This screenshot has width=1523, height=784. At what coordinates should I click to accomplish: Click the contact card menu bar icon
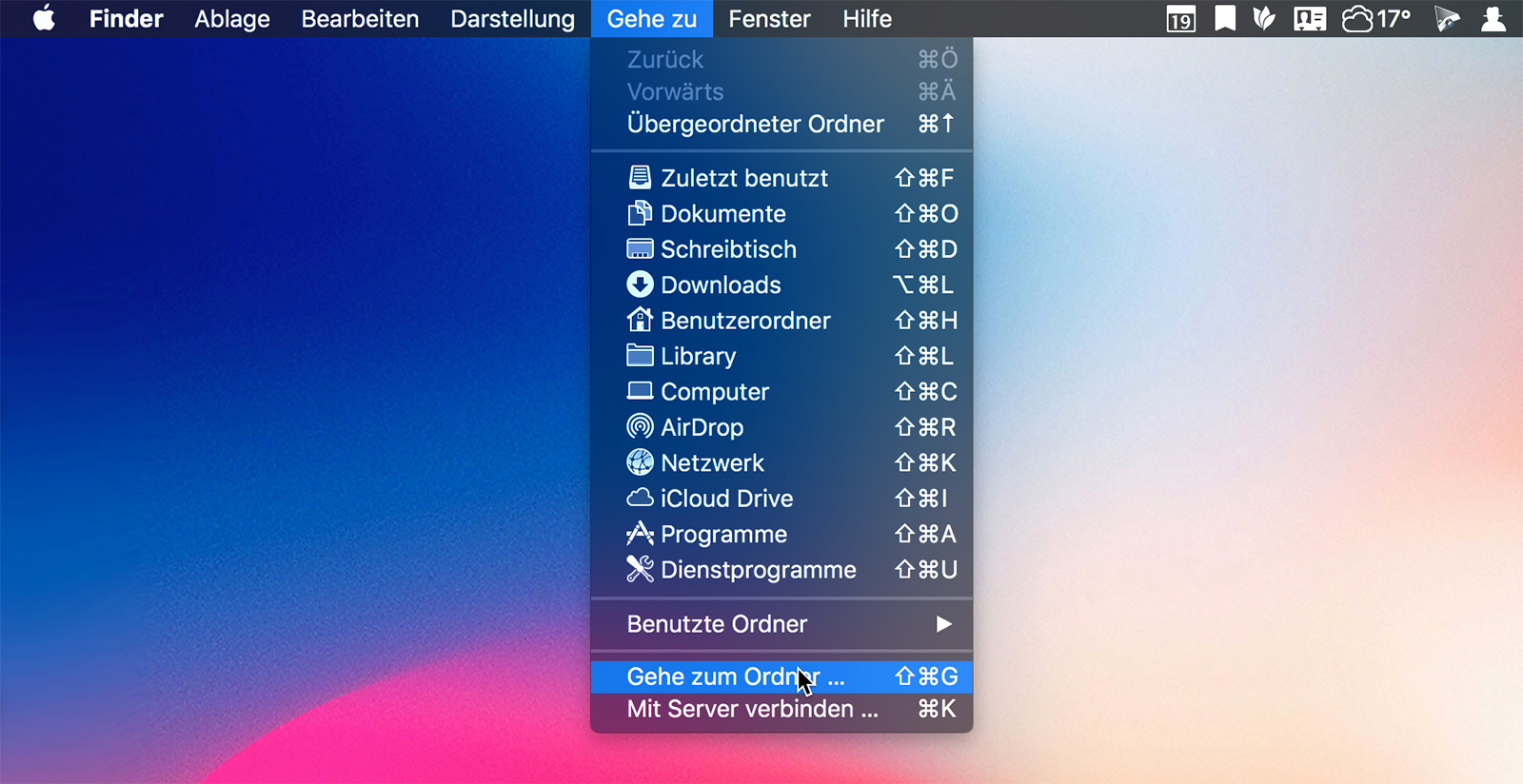click(1310, 18)
